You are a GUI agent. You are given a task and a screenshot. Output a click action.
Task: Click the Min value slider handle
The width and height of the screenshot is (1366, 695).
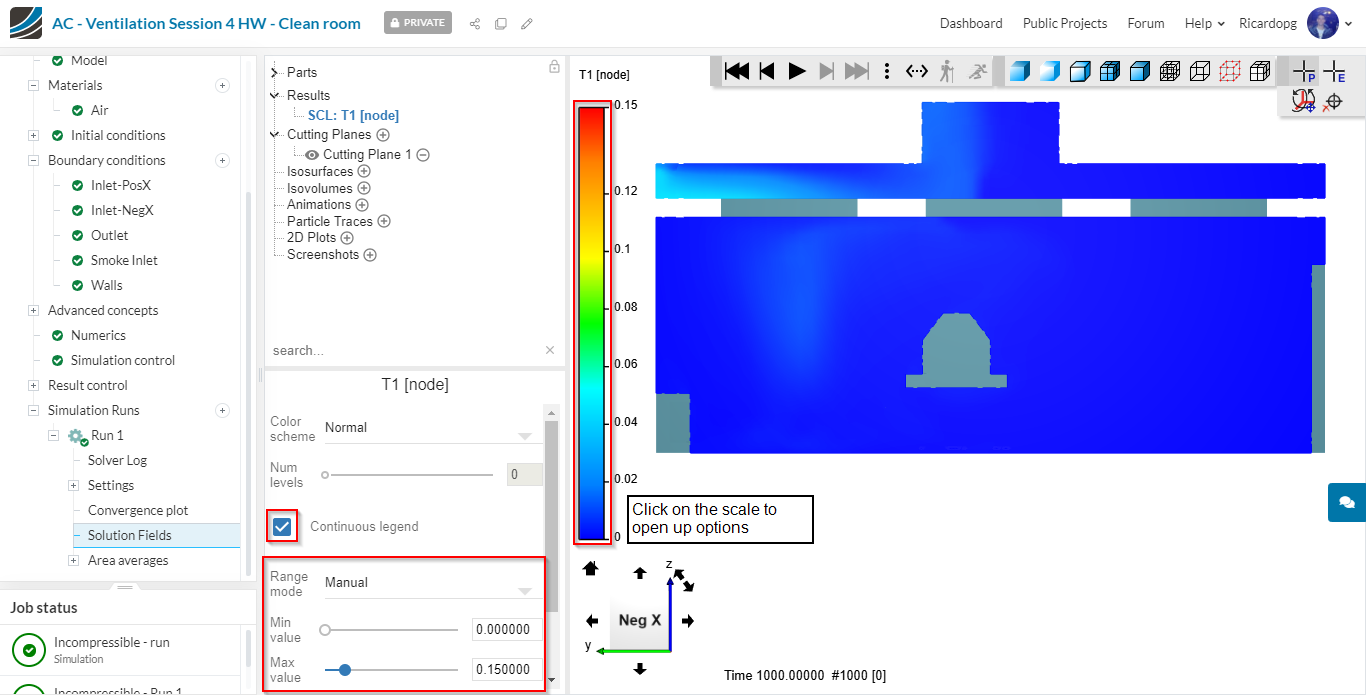(x=325, y=630)
